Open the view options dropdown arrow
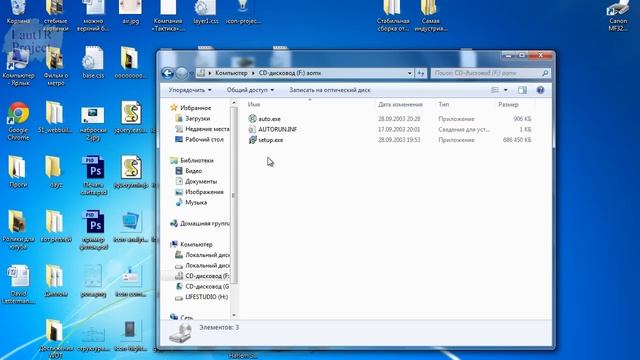 point(505,90)
